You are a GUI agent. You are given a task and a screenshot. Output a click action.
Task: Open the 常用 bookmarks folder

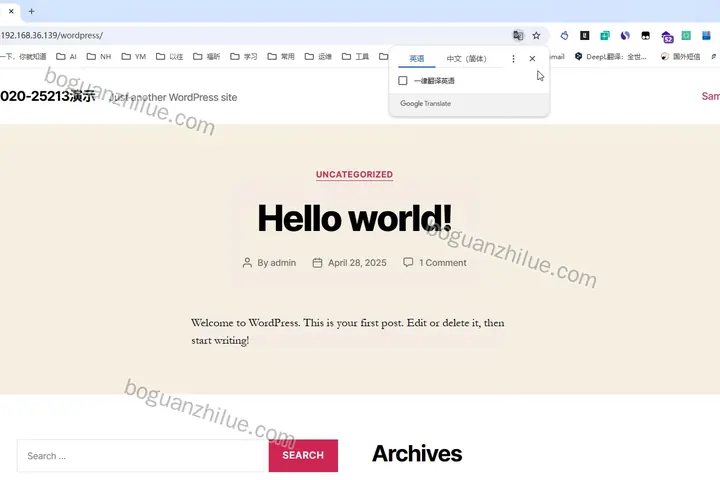tap(281, 56)
